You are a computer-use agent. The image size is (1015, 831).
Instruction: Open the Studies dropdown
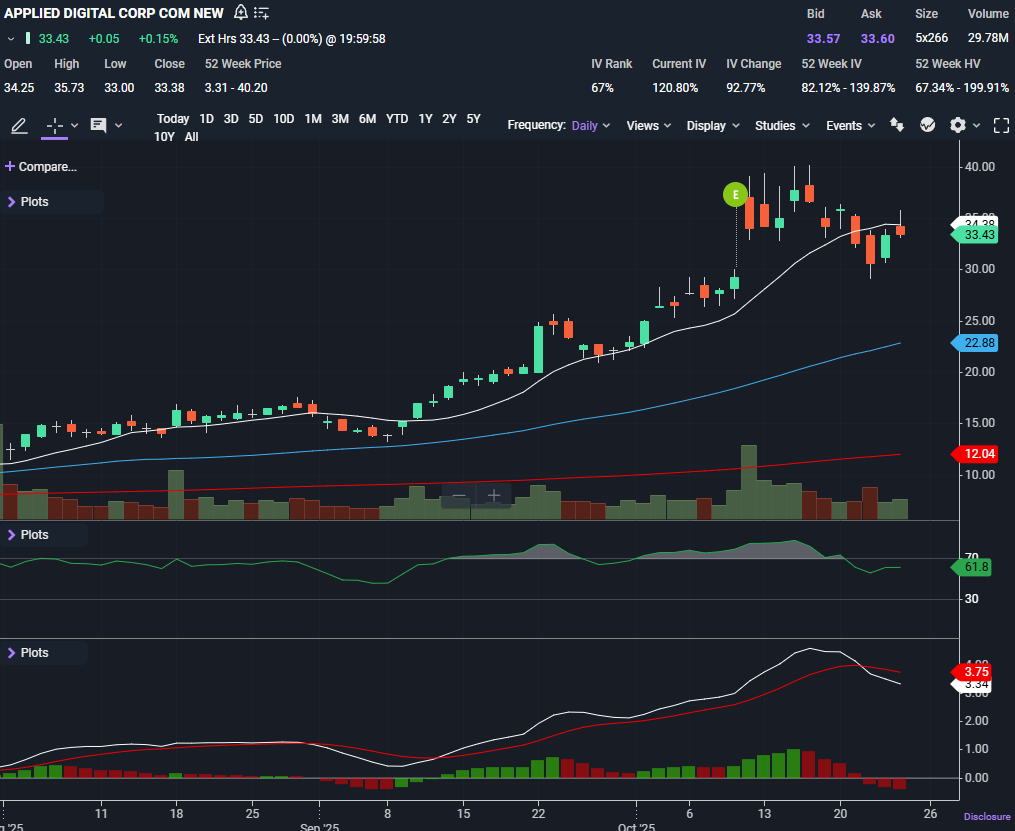pos(782,126)
